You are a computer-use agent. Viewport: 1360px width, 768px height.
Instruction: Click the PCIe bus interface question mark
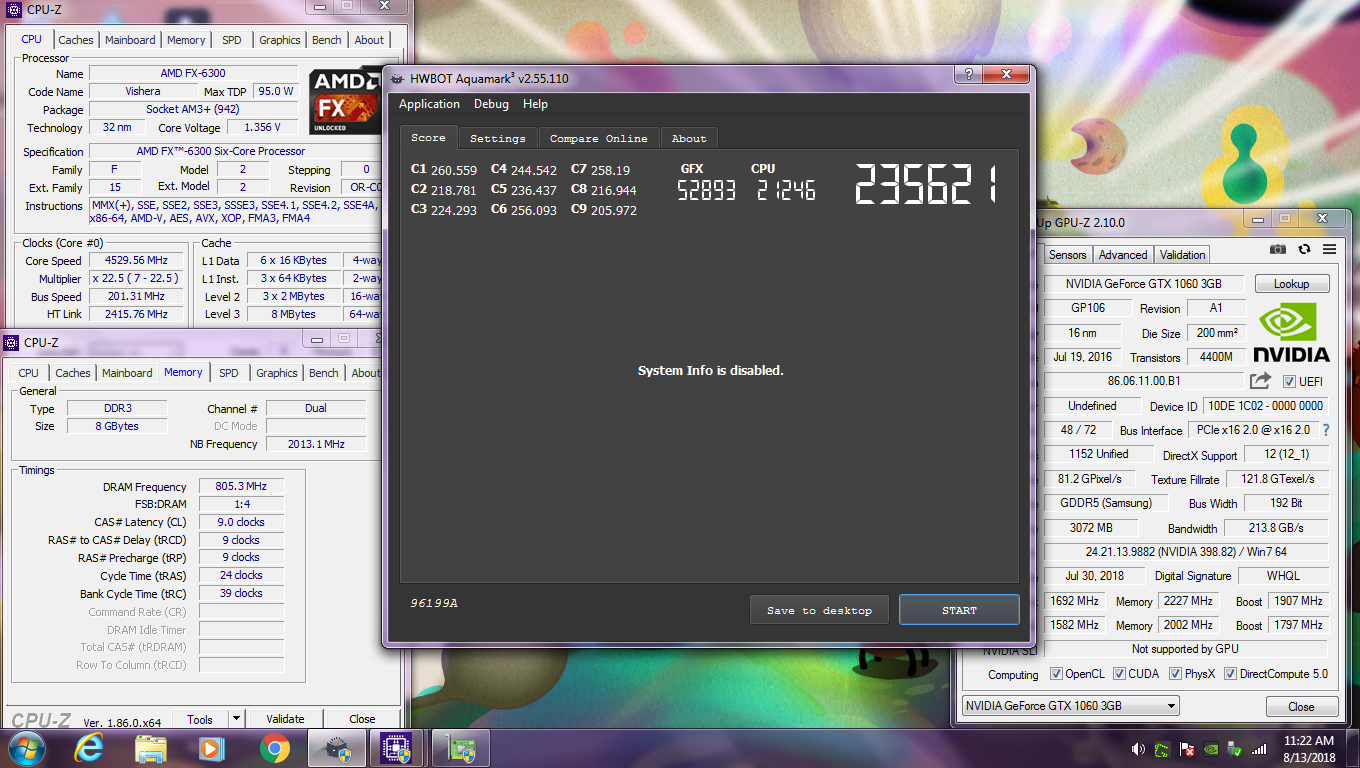tap(1326, 430)
